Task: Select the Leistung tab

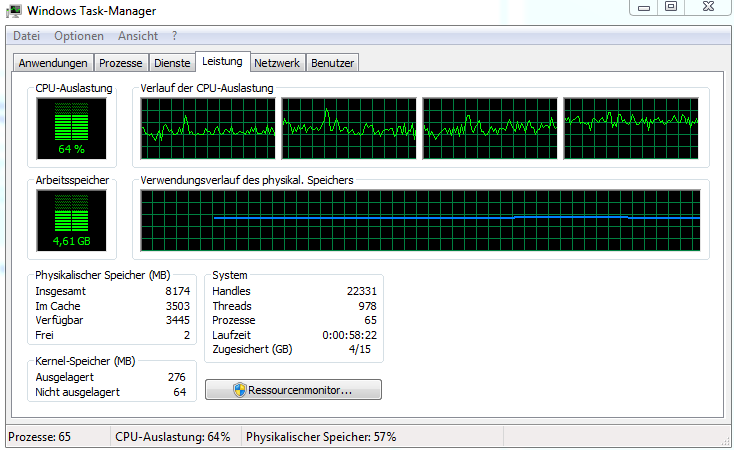Action: [222, 61]
